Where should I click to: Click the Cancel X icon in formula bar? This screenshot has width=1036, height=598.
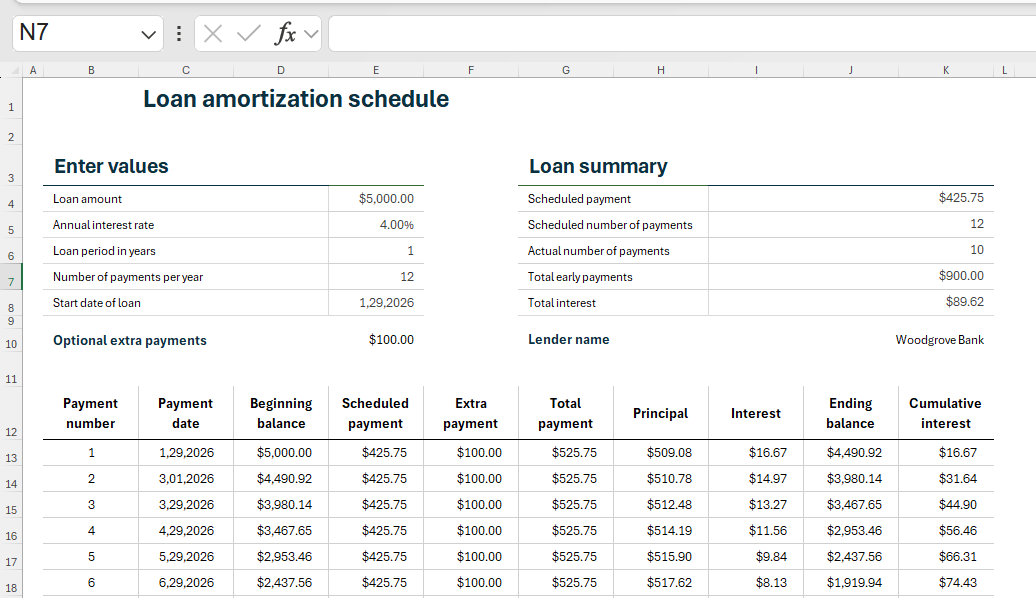point(213,34)
